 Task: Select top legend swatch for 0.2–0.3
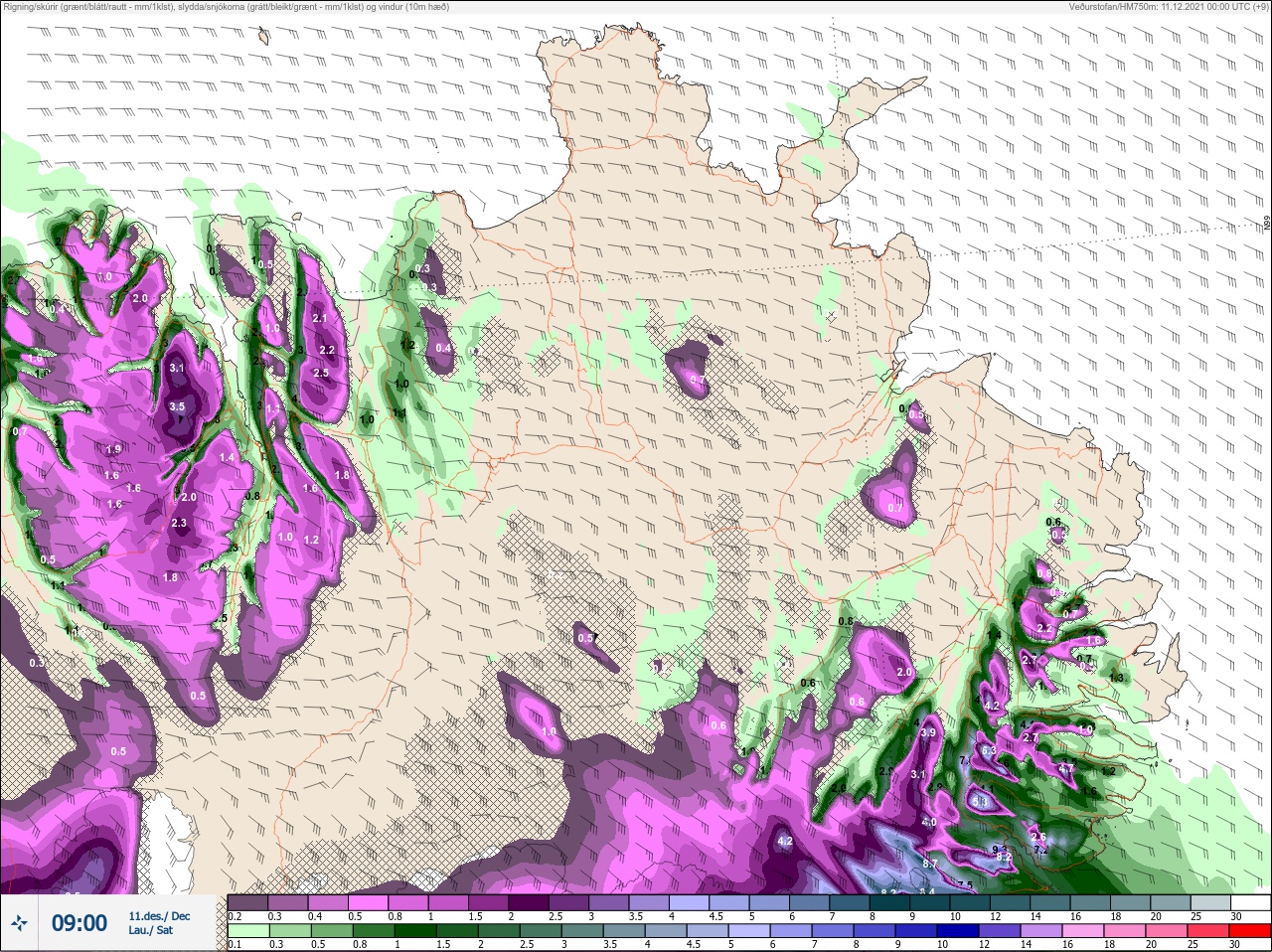pyautogui.click(x=248, y=902)
